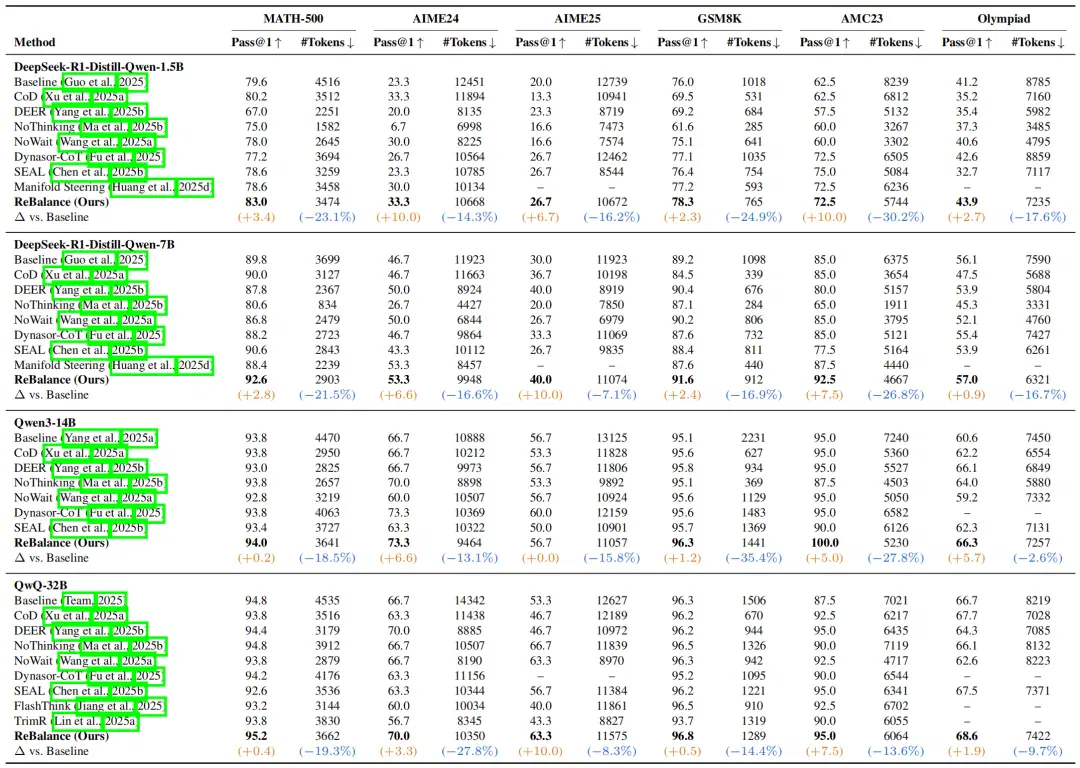The image size is (1080, 768).
Task: Select the 2231 GSM8K baseline tokens value
Action: coord(754,438)
